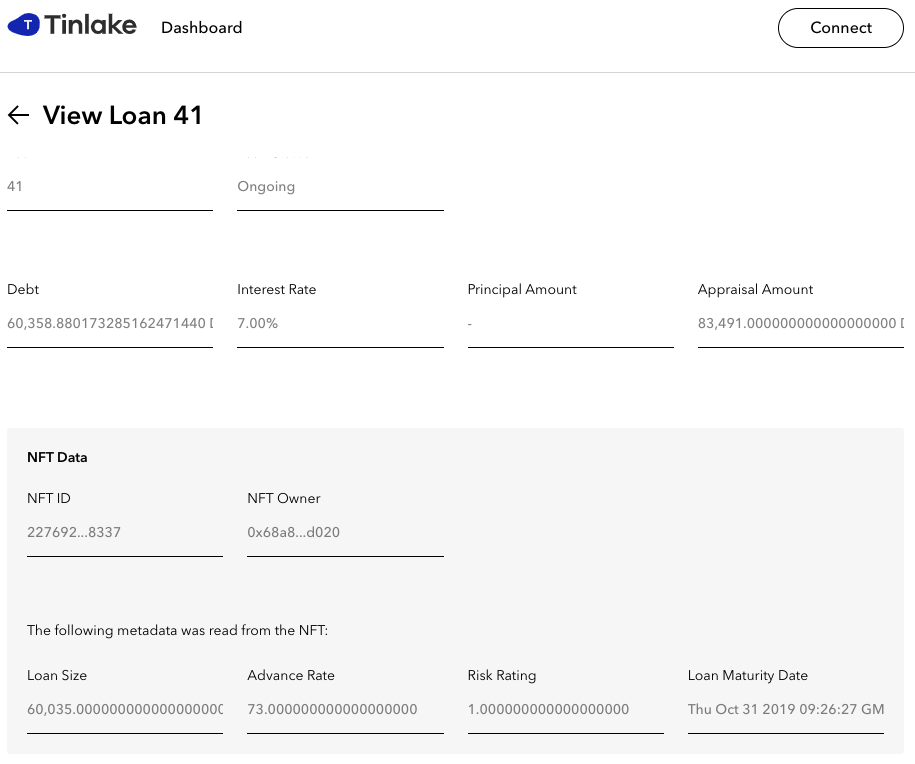Select the Loan Size 60,035 field
The height and width of the screenshot is (764, 915).
[125, 710]
